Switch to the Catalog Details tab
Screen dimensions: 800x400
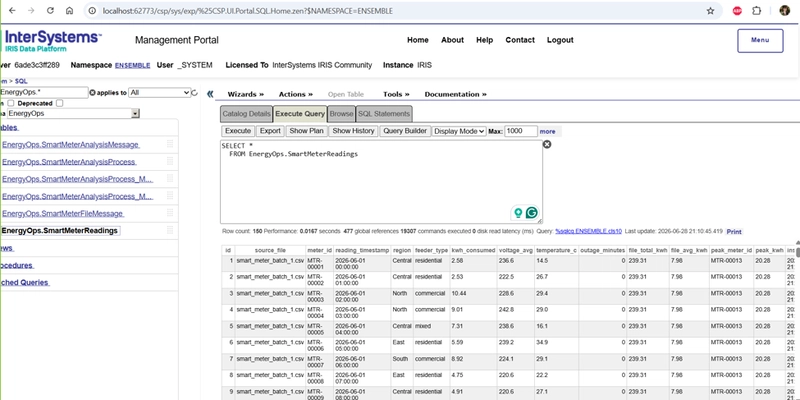tap(246, 114)
